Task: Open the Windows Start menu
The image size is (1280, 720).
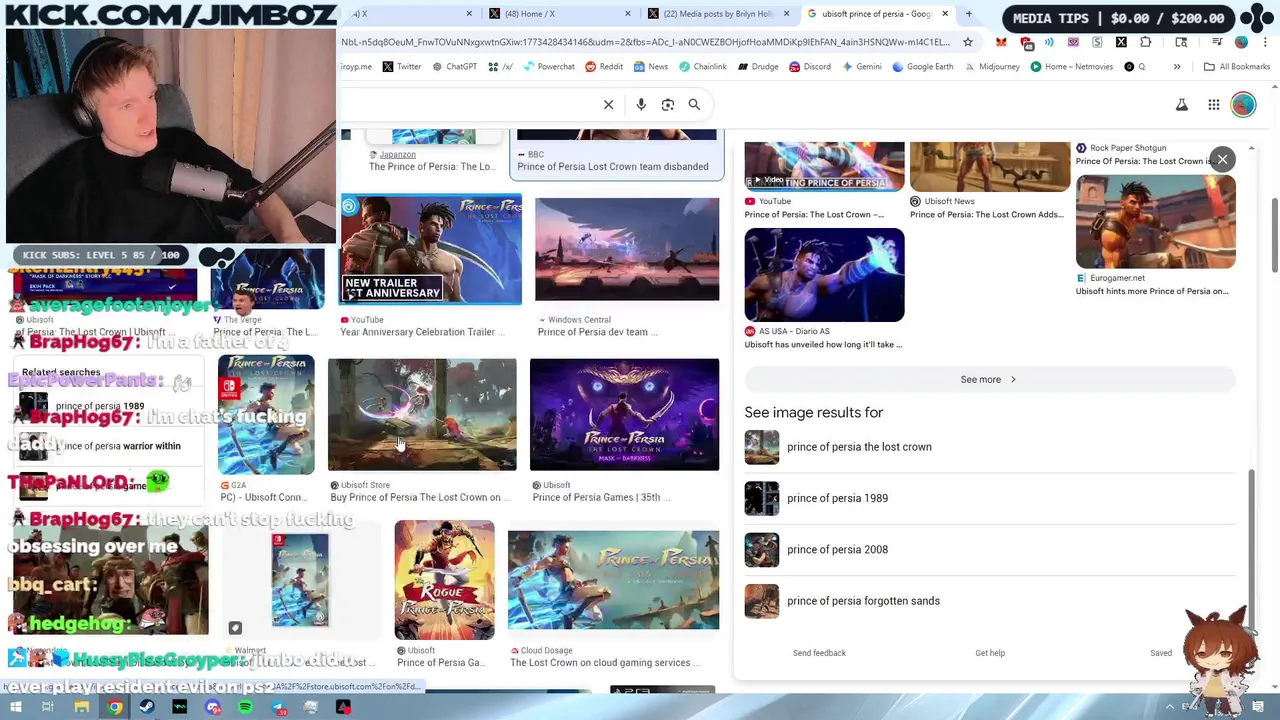Action: [16, 707]
